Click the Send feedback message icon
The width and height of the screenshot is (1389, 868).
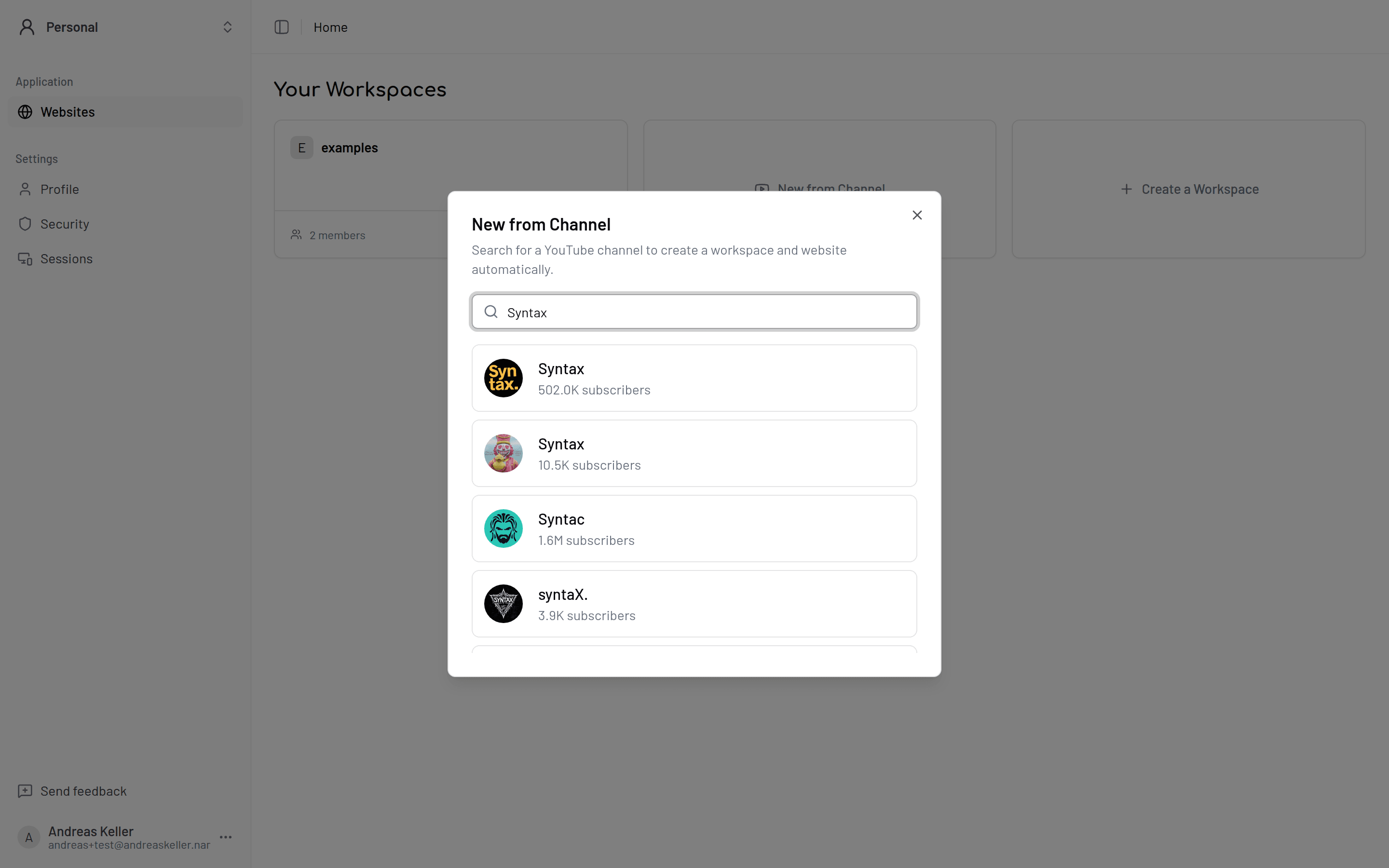25,791
